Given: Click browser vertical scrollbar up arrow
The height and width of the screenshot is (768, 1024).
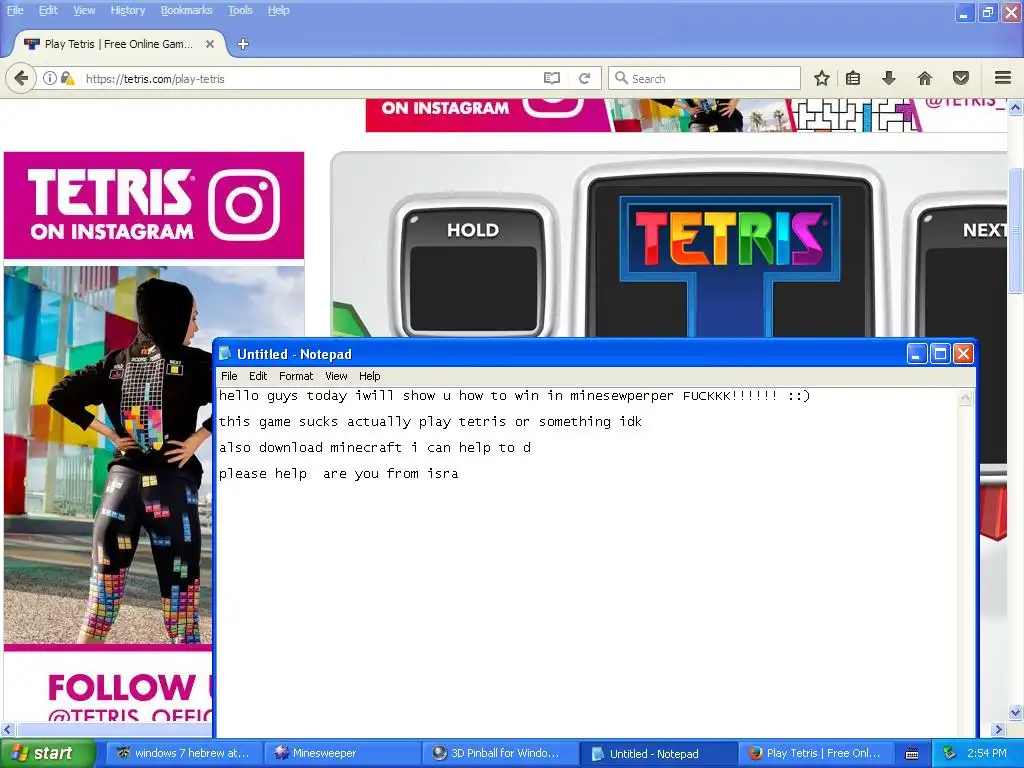Looking at the screenshot, I should click(1015, 106).
